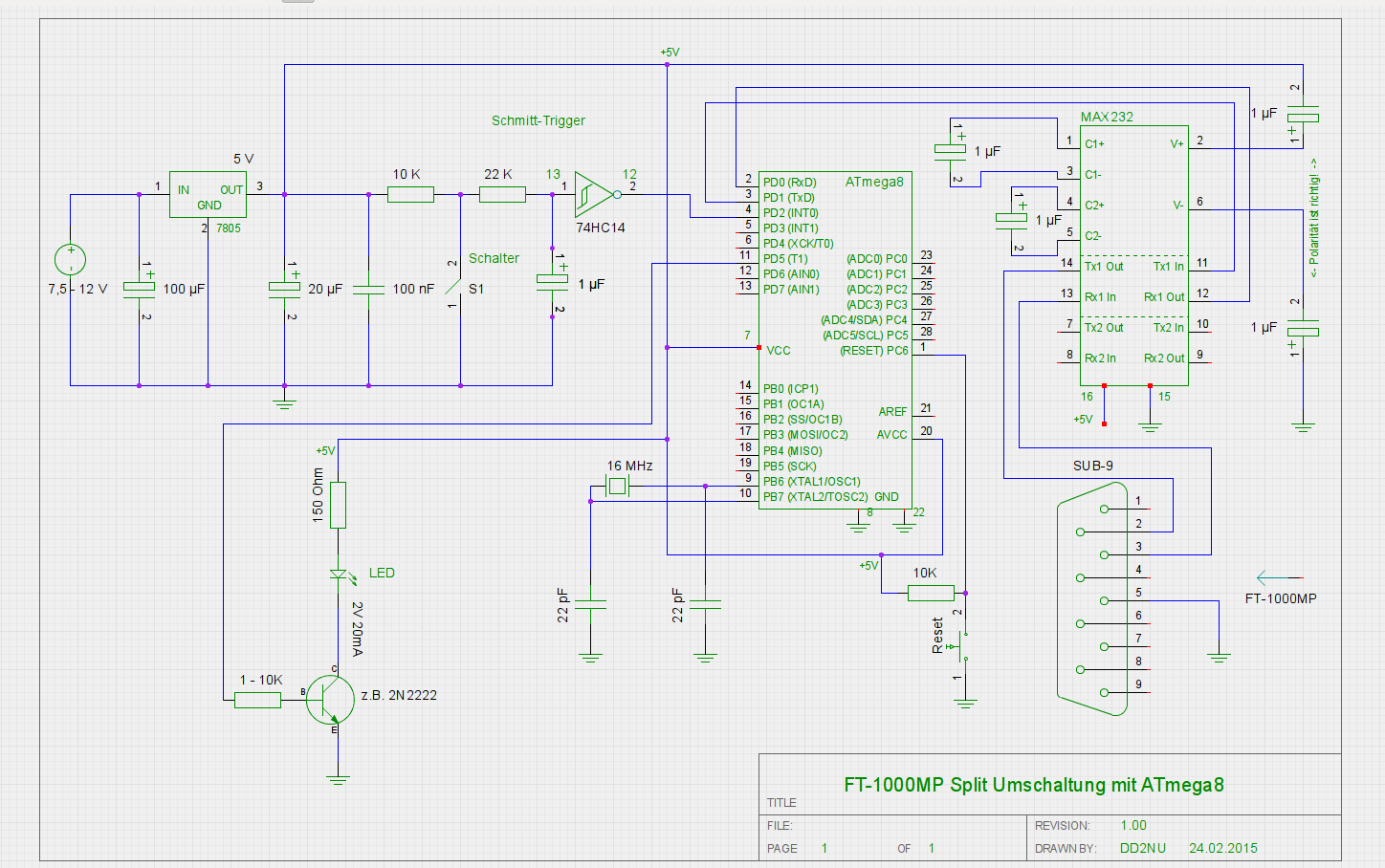Click the "PD0 (RxD)" pin label

790,182
